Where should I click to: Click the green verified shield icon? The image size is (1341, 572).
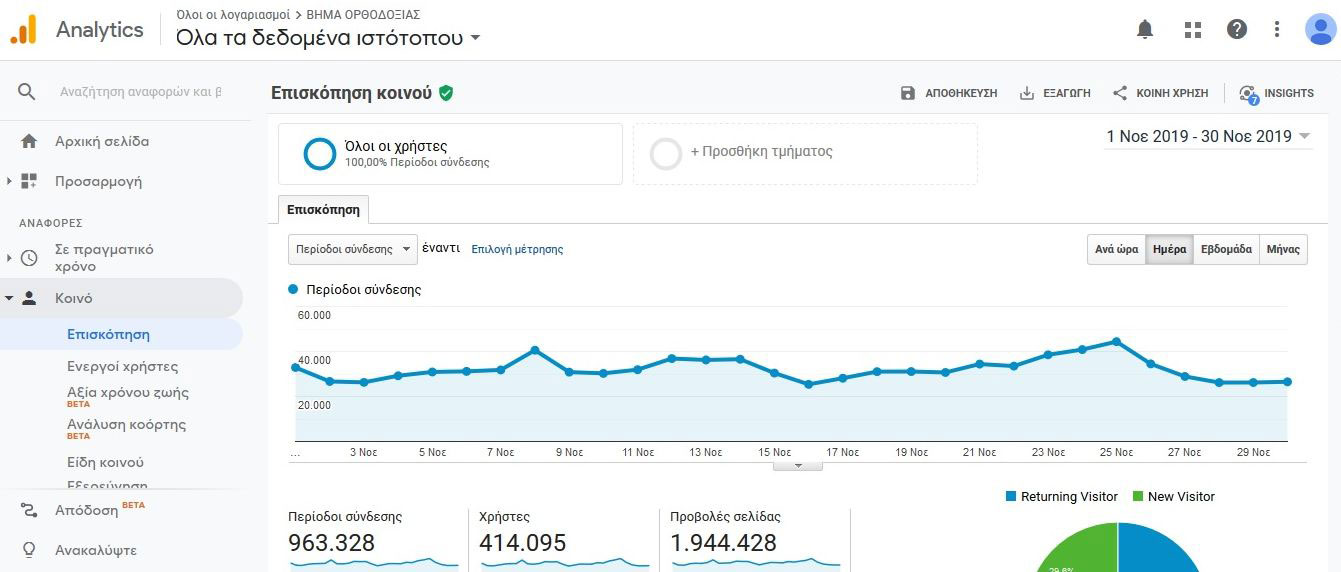coord(446,93)
